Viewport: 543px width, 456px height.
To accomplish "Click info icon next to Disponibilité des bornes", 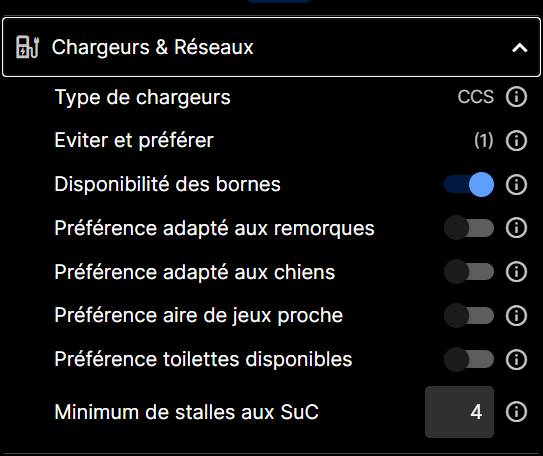I will (x=516, y=184).
